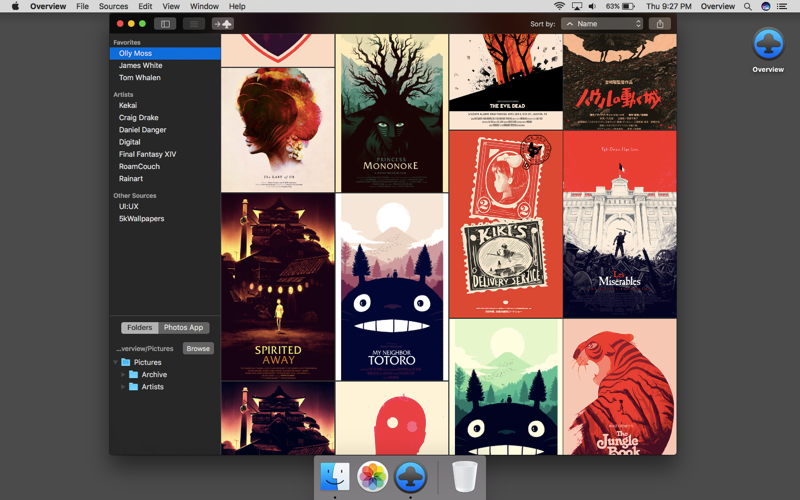
Task: Expand the Artists folder triangle
Action: [123, 387]
